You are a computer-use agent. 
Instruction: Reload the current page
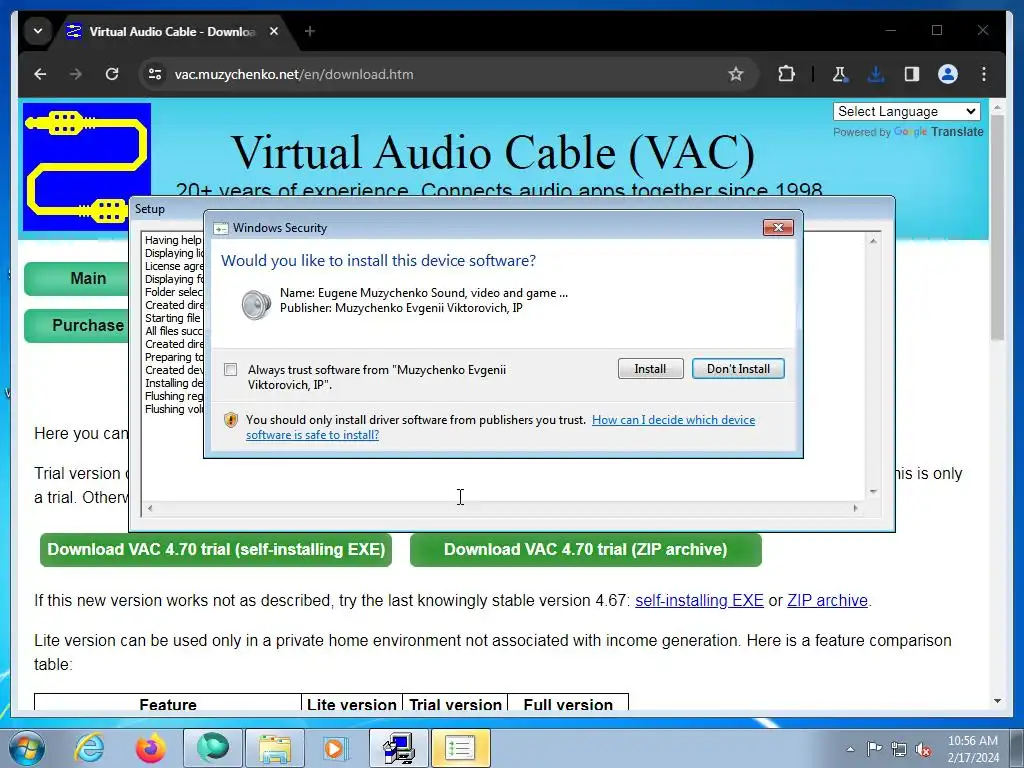112,74
